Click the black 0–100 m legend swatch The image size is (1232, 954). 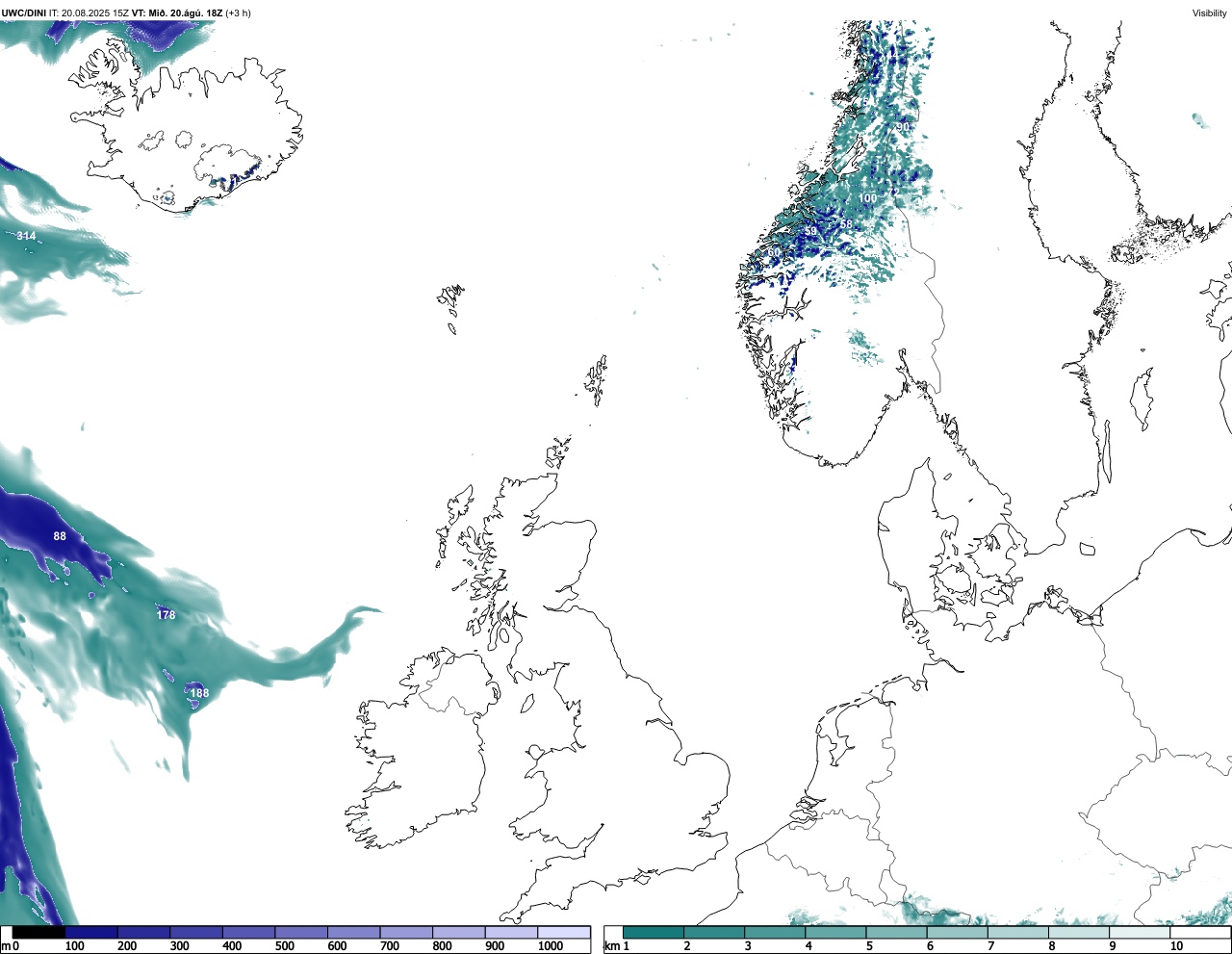[38, 932]
